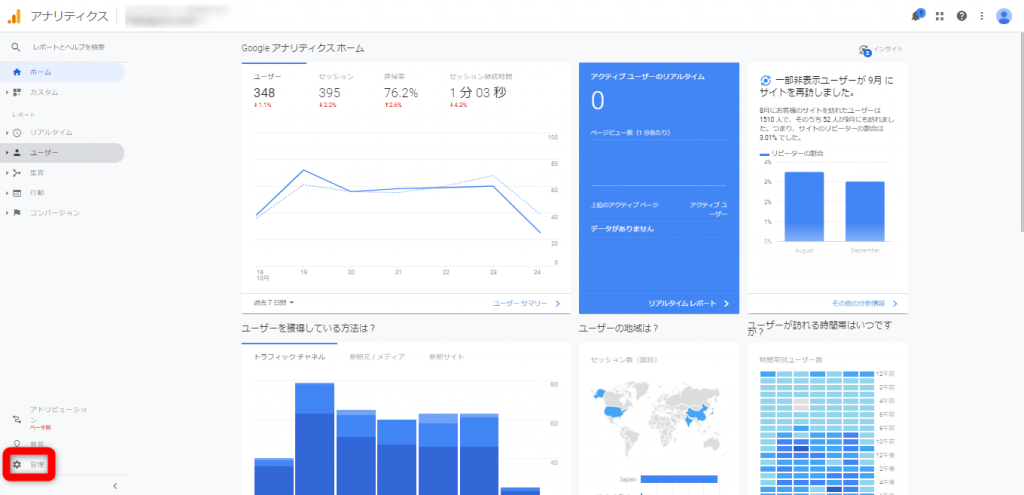The image size is (1024, 495).
Task: Open the Google apps grid
Action: coord(940,16)
